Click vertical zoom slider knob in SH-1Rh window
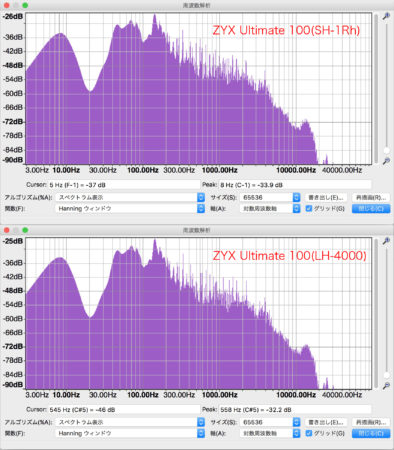 [386, 151]
